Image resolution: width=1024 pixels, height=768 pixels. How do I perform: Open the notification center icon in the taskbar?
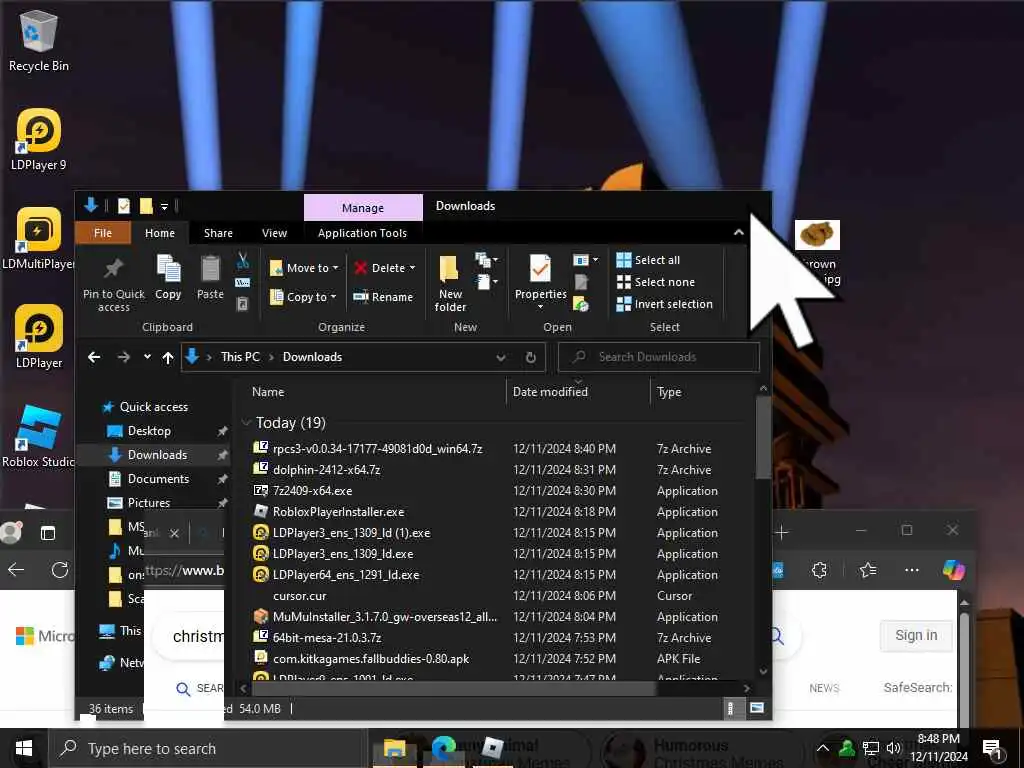pos(993,749)
